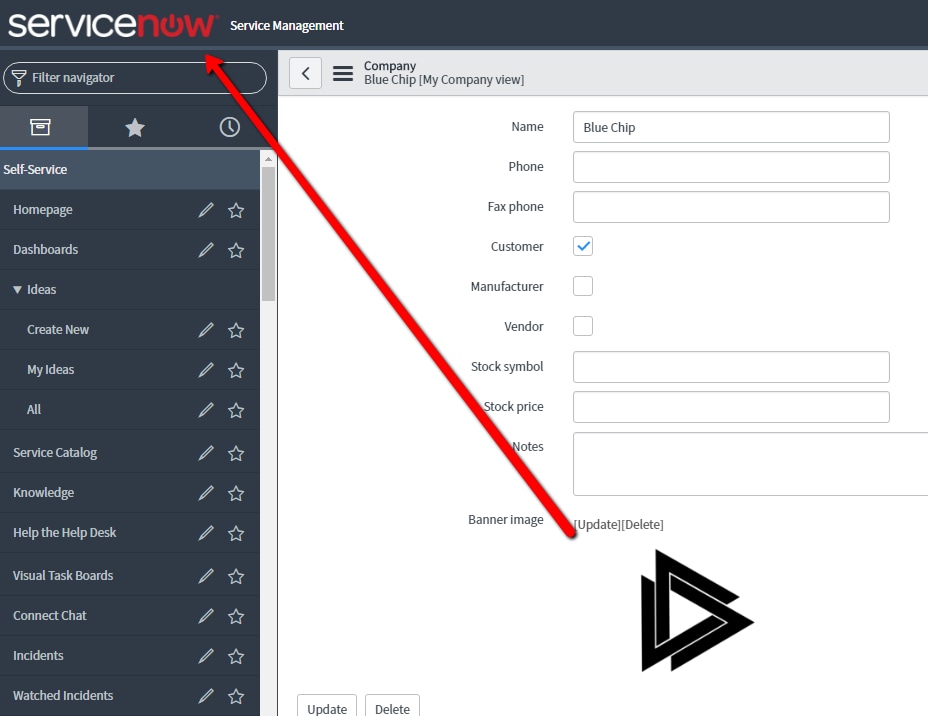Open the All ideas module
Viewport: 928px width, 716px height.
pyautogui.click(x=34, y=409)
